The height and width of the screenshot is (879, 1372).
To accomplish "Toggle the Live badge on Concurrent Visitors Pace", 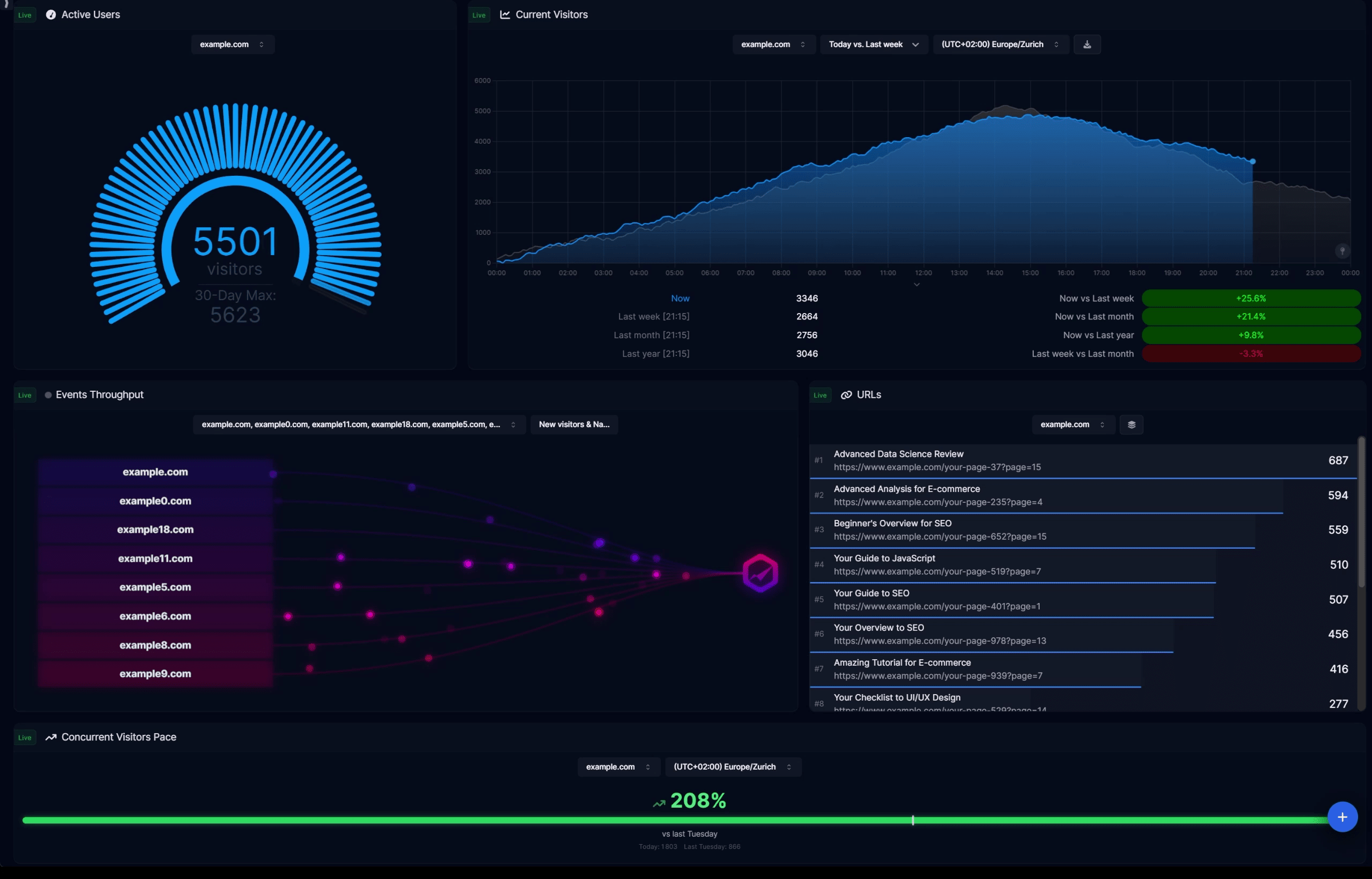I will pos(25,737).
